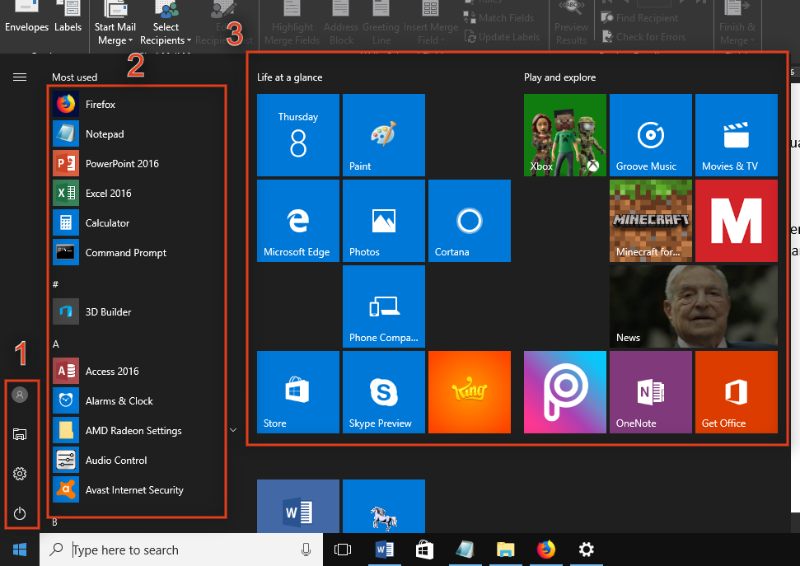Open the Movies & TV tile

point(737,135)
